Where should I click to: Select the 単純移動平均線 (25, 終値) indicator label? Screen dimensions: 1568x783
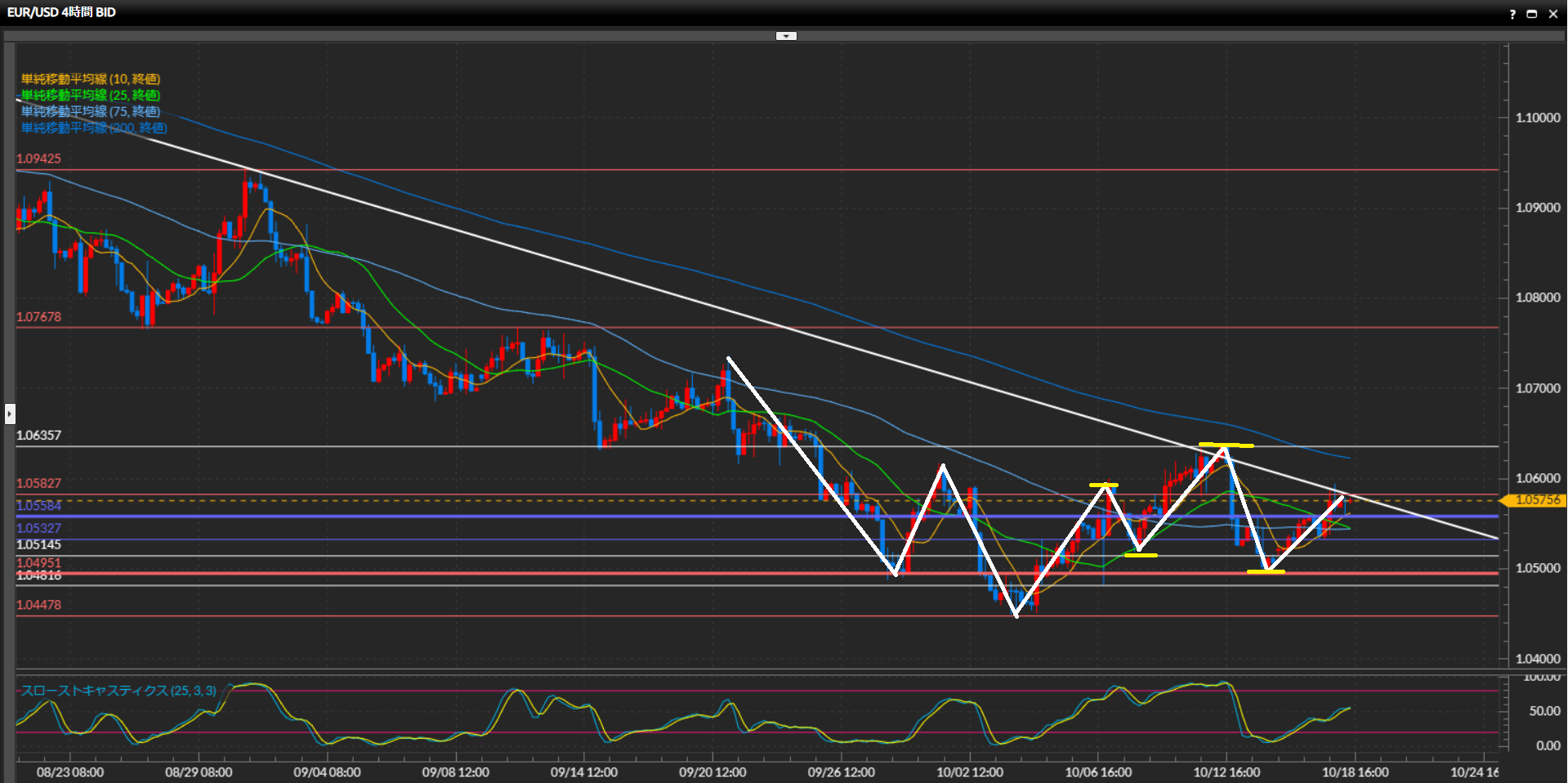[91, 96]
